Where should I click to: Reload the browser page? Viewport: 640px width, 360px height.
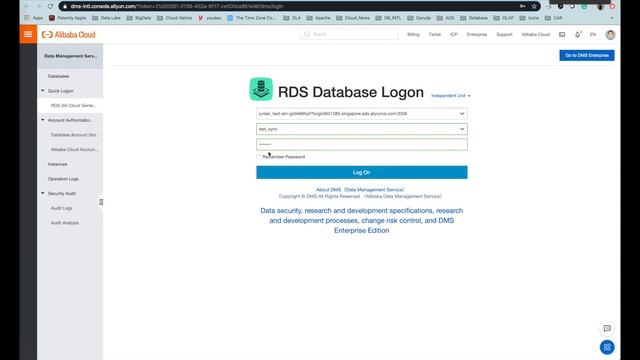[51, 6]
